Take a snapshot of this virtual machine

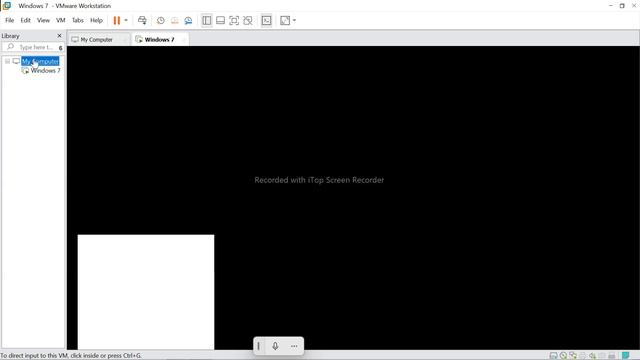click(x=161, y=20)
